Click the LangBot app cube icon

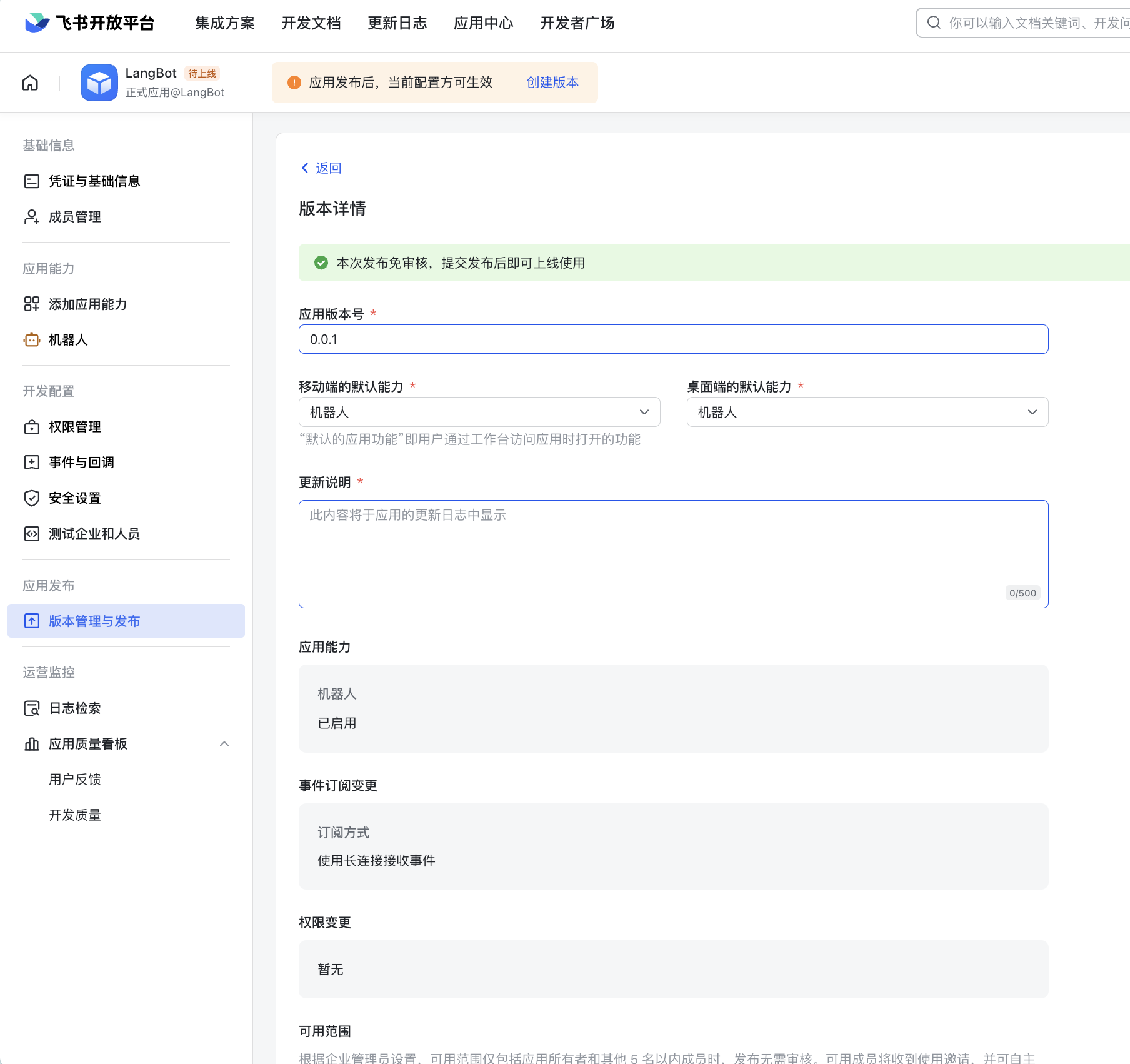pyautogui.click(x=99, y=83)
